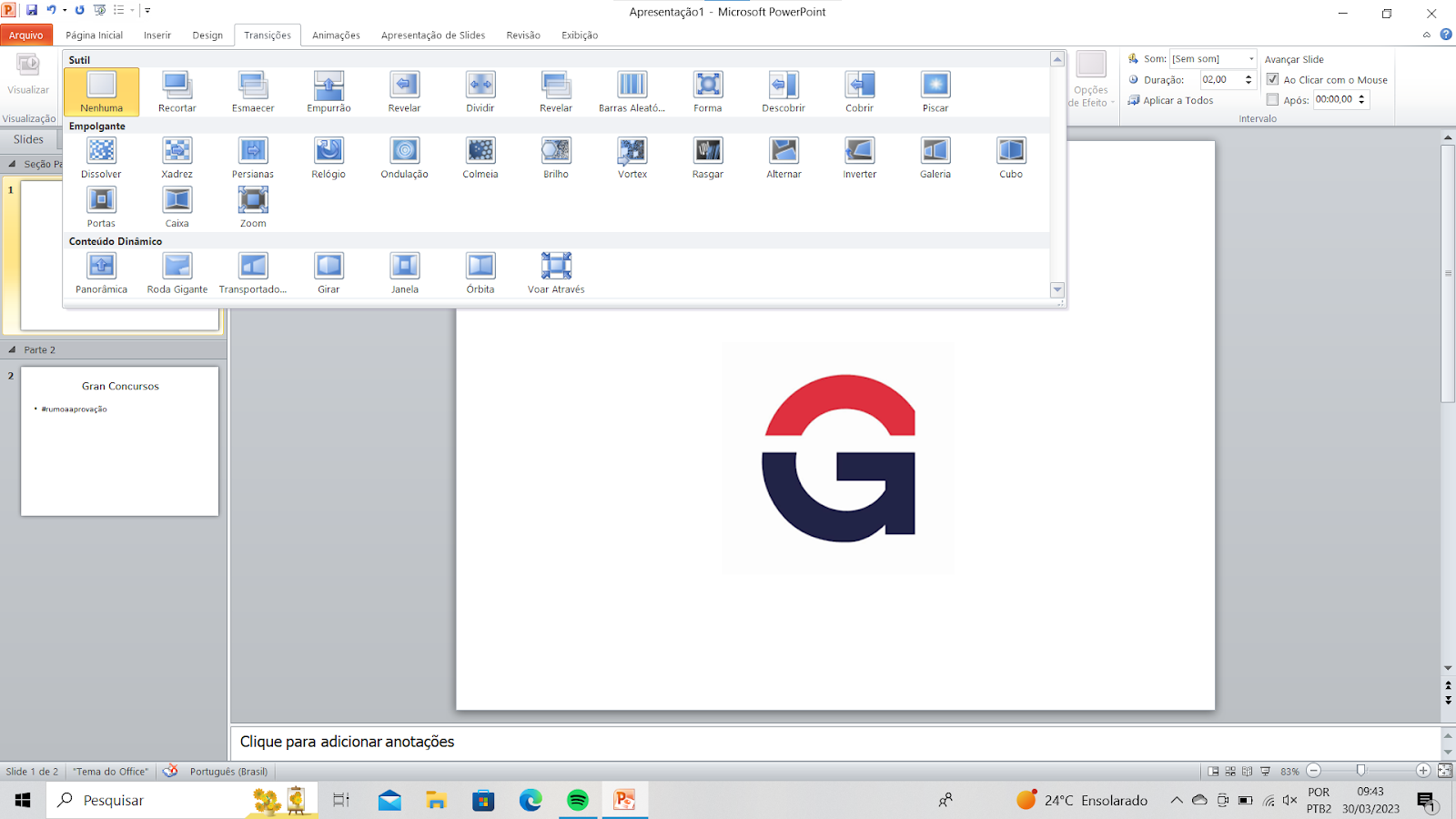
Task: Open the Revisão tab
Action: (x=523, y=35)
